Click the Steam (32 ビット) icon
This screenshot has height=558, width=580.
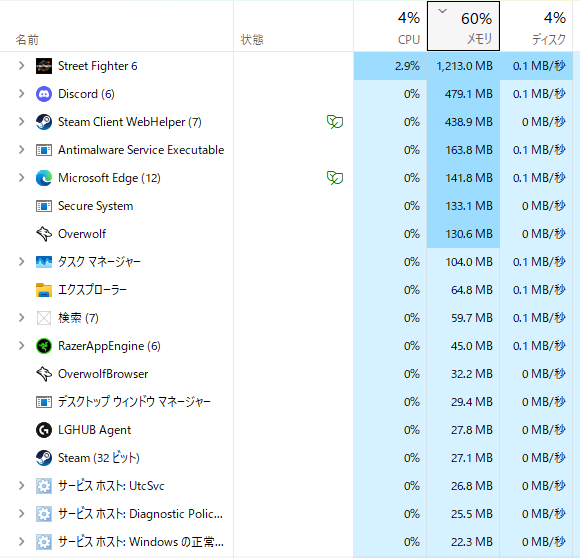[44, 458]
